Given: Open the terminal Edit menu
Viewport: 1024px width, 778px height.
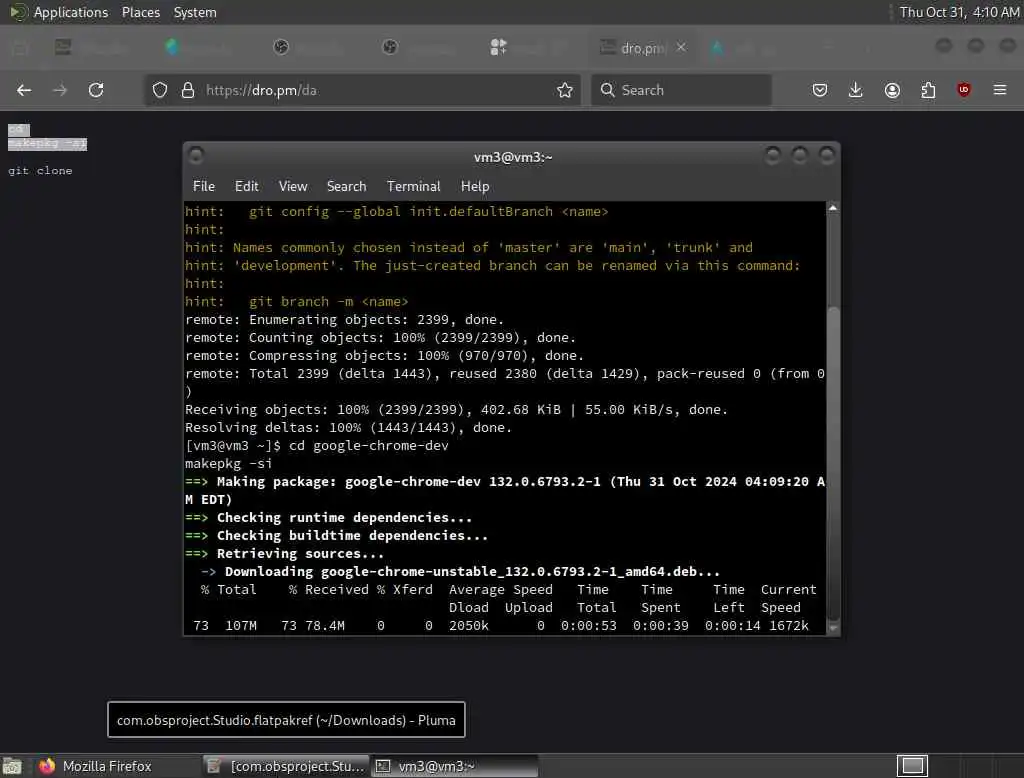Looking at the screenshot, I should pyautogui.click(x=246, y=186).
